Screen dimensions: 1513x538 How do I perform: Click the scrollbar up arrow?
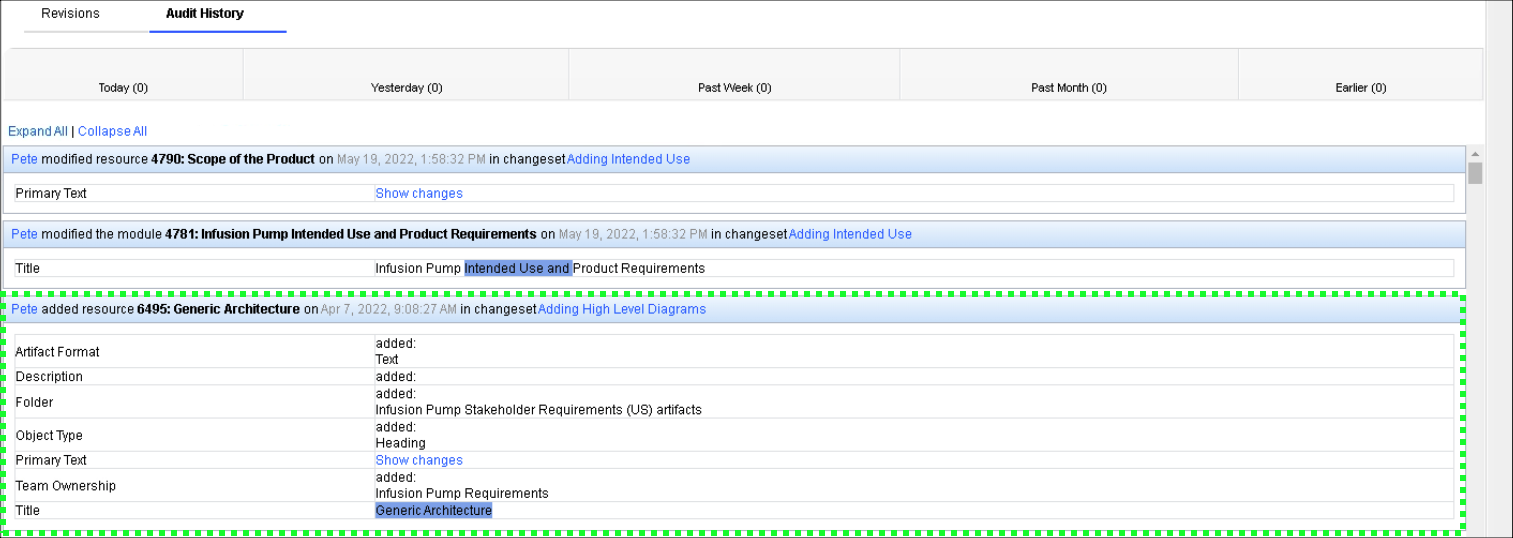coord(1475,155)
